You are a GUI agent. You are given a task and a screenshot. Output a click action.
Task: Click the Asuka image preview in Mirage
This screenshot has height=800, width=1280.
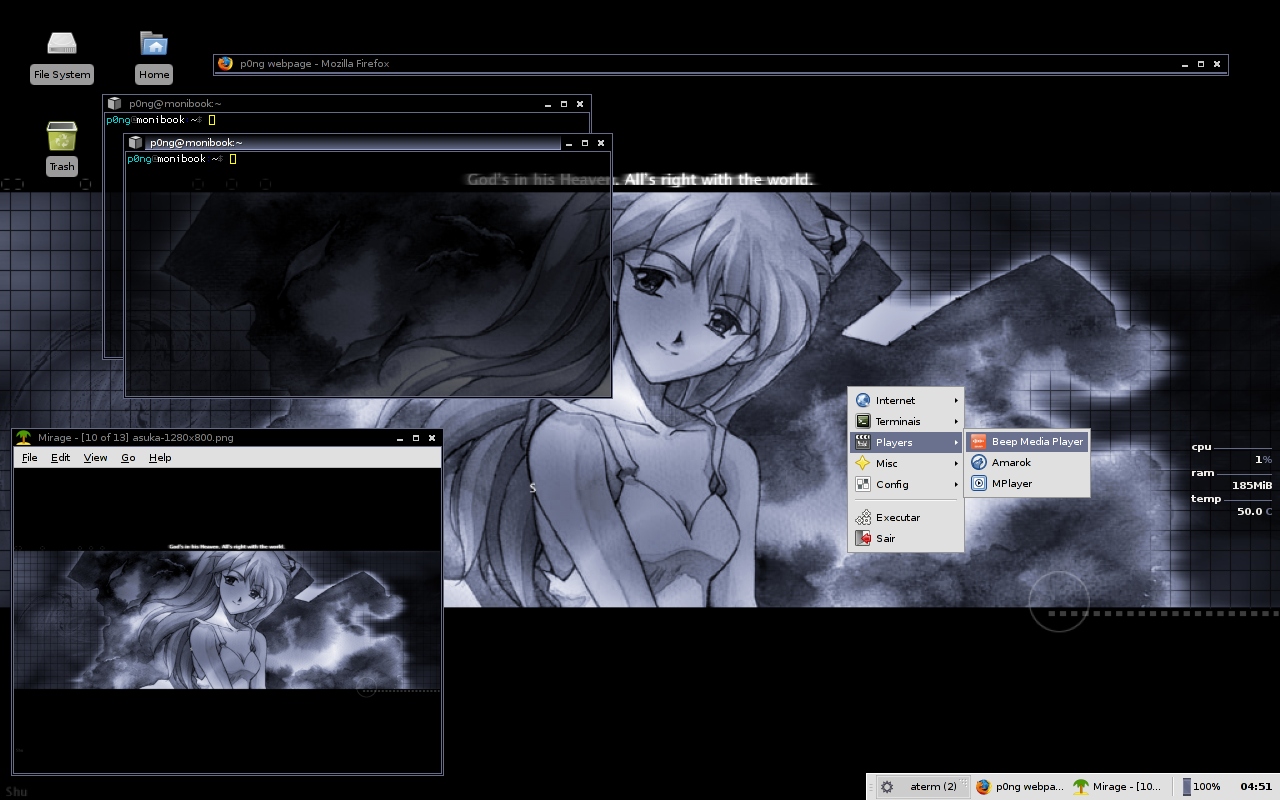[x=227, y=619]
